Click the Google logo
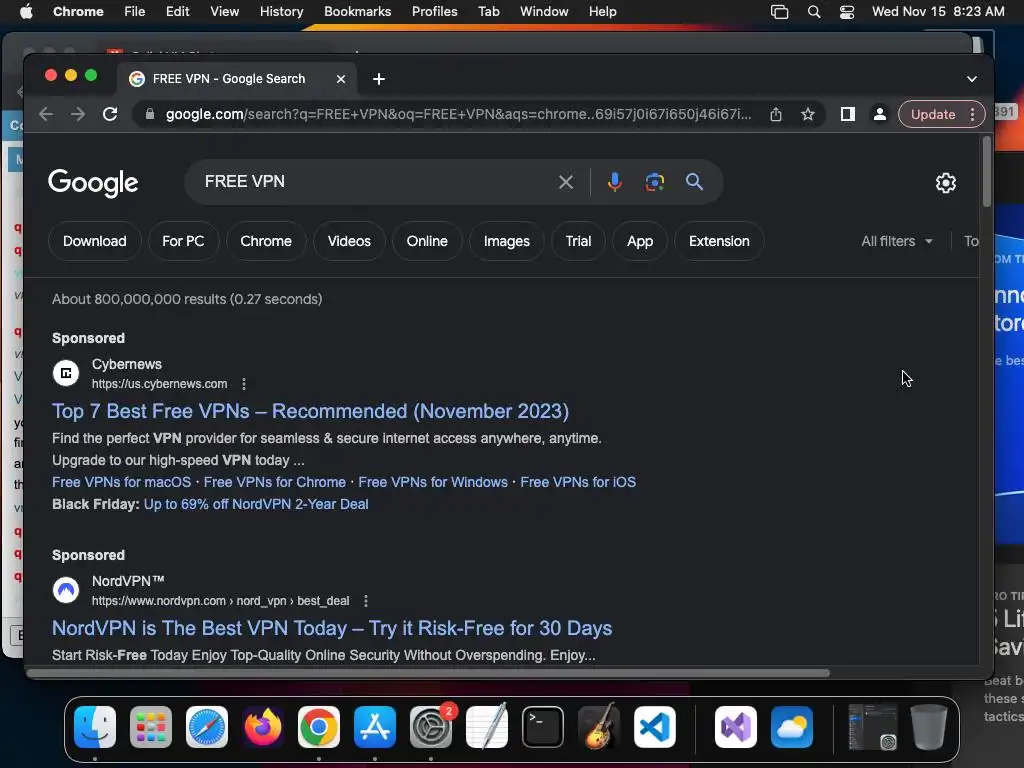 tap(93, 183)
